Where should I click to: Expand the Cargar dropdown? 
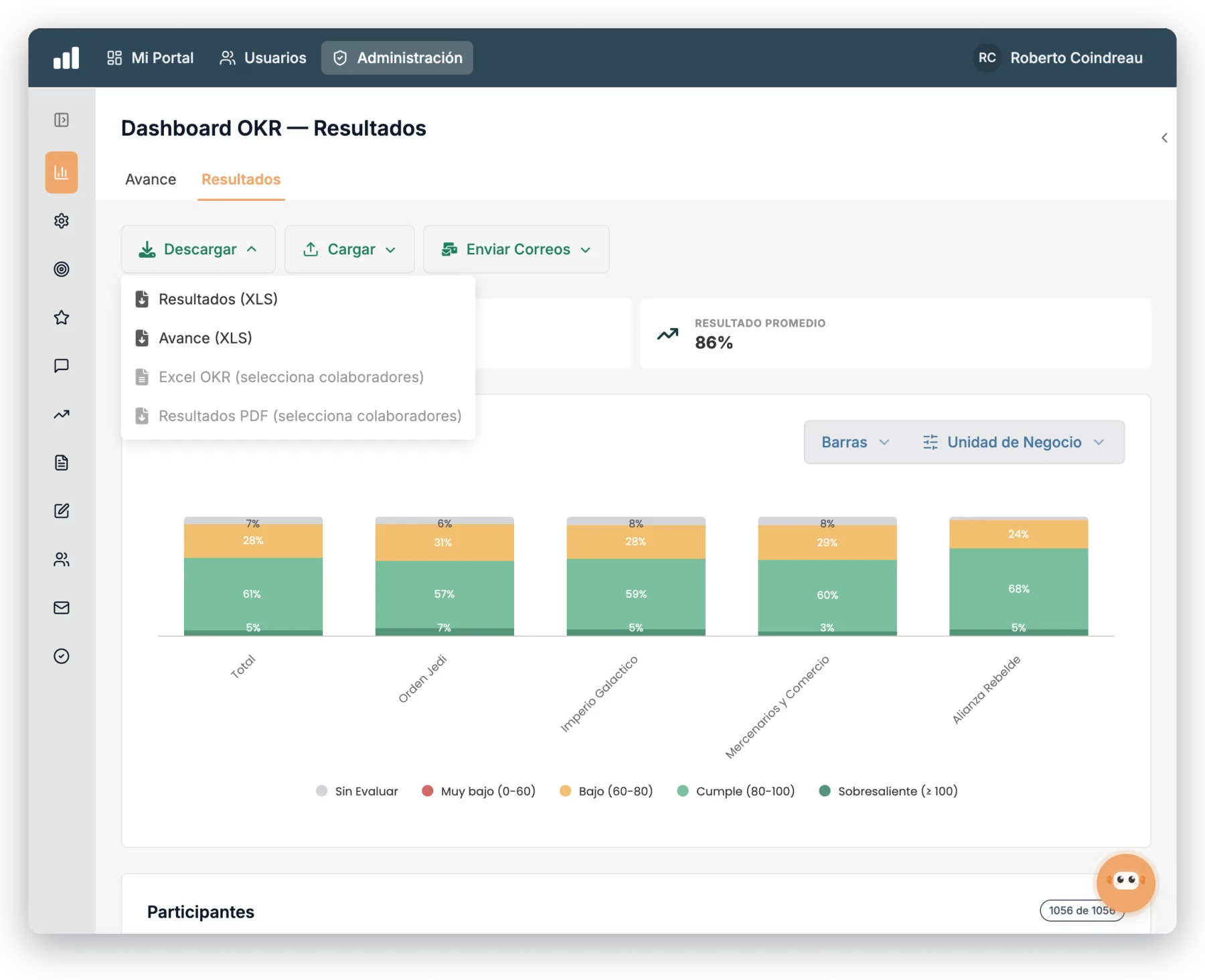point(349,249)
